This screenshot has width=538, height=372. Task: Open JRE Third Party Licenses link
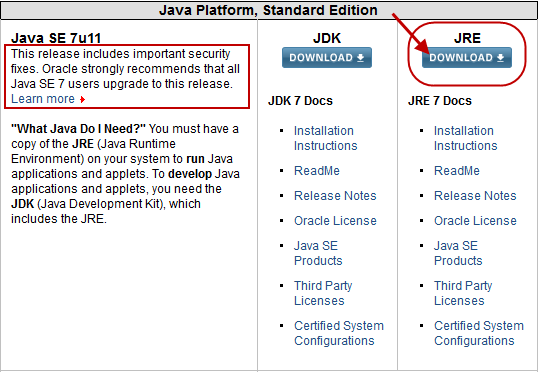click(463, 293)
